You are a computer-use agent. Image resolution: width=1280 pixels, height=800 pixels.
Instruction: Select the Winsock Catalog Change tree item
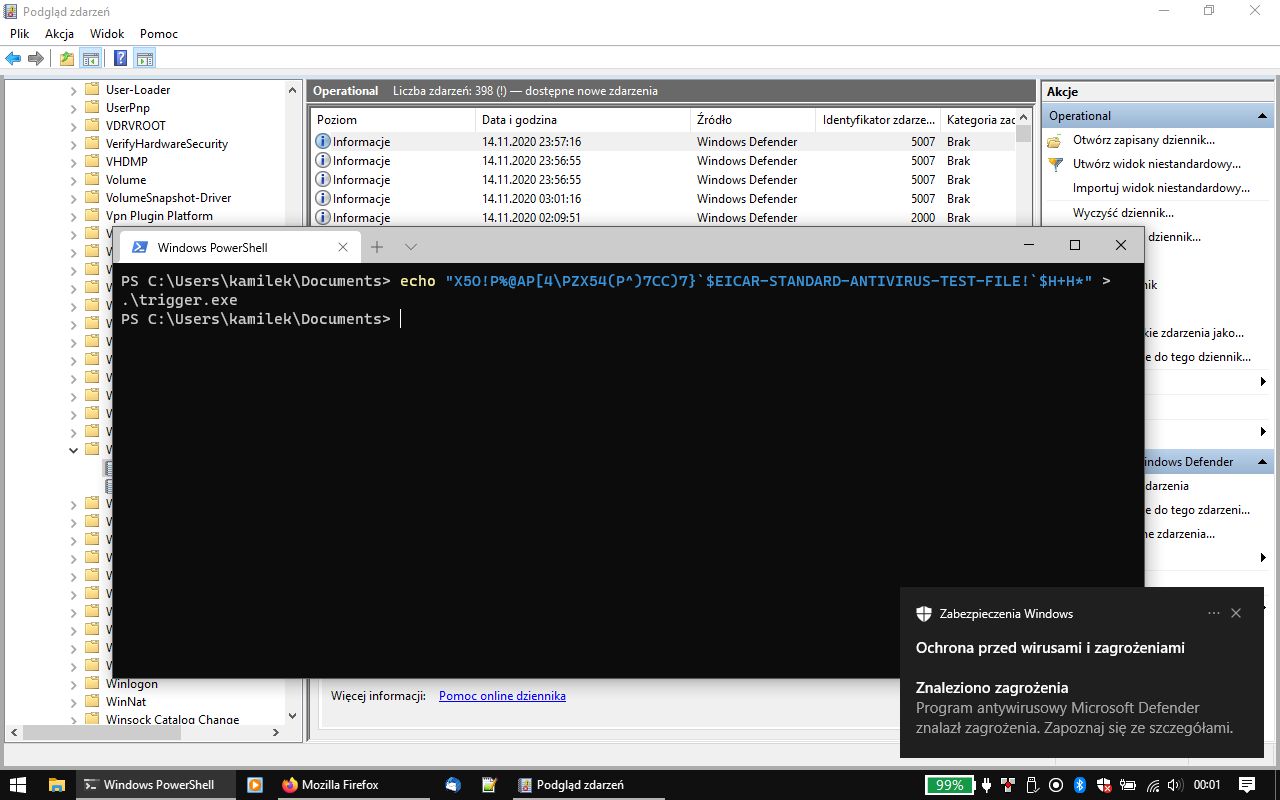(172, 720)
